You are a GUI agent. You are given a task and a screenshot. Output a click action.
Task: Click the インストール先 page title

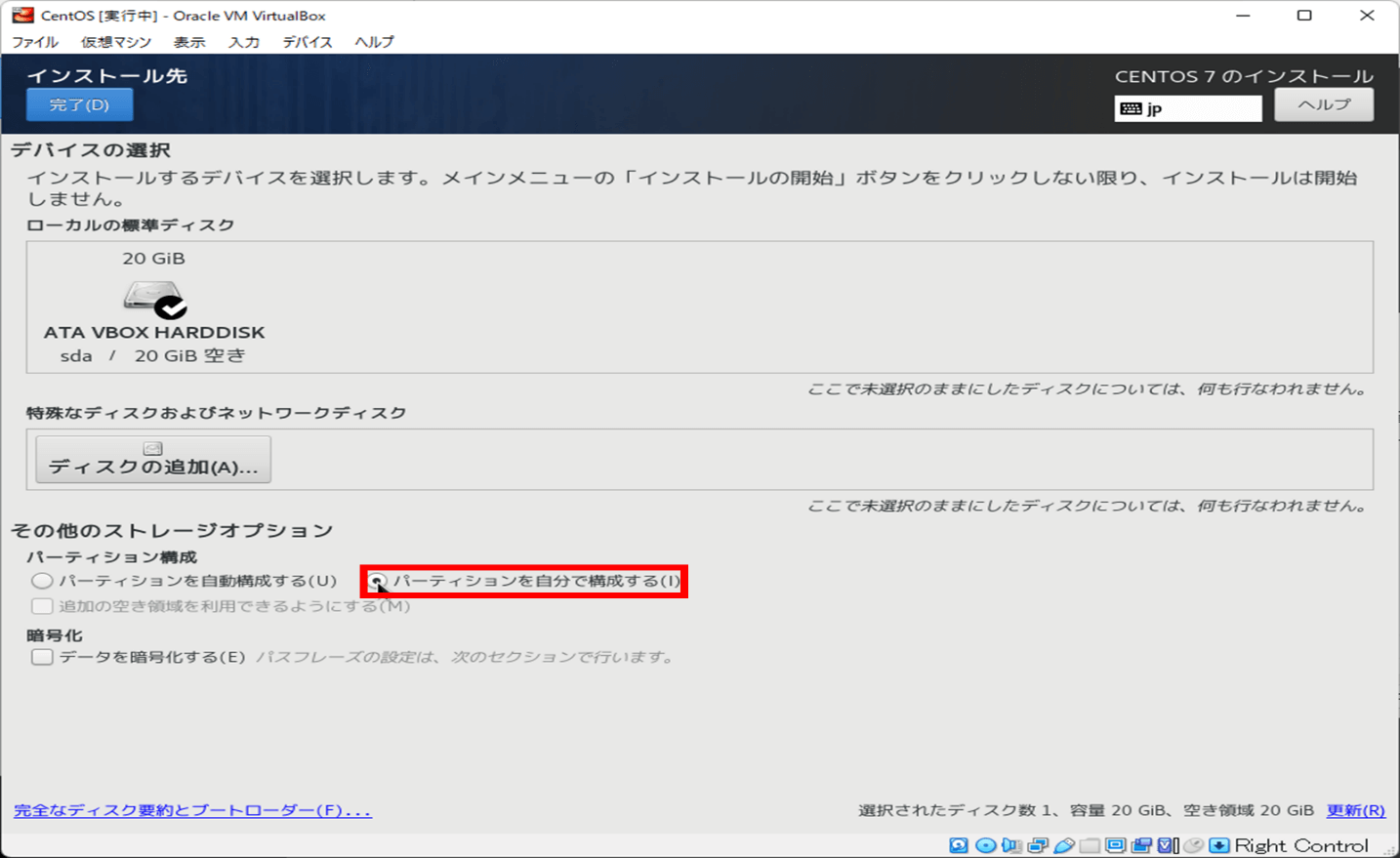click(106, 75)
